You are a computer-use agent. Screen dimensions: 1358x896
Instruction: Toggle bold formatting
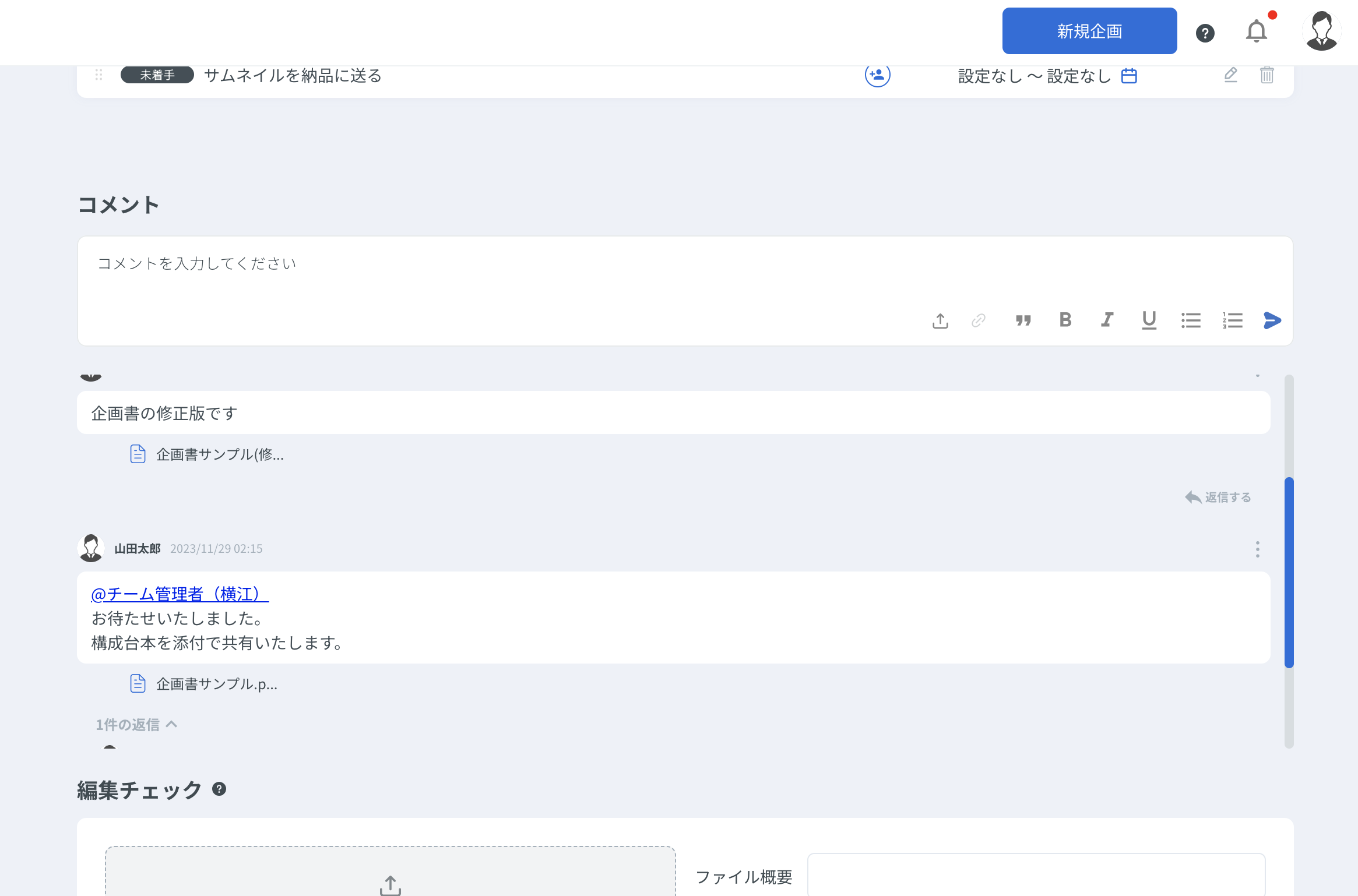click(x=1065, y=320)
